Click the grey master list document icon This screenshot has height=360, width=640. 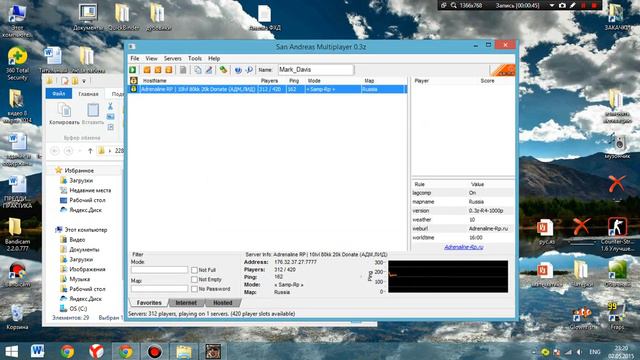183,70
